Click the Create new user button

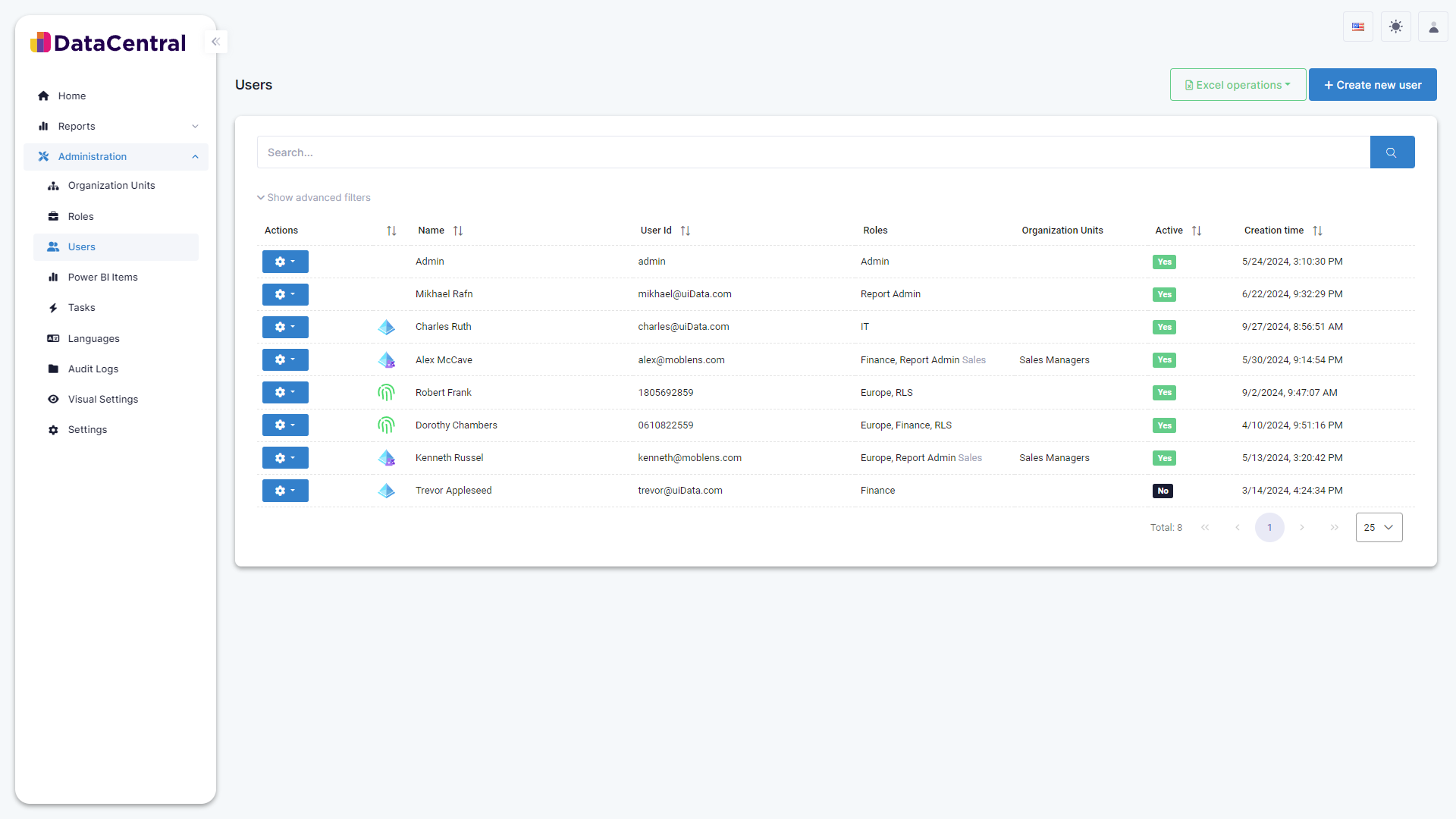click(x=1372, y=85)
